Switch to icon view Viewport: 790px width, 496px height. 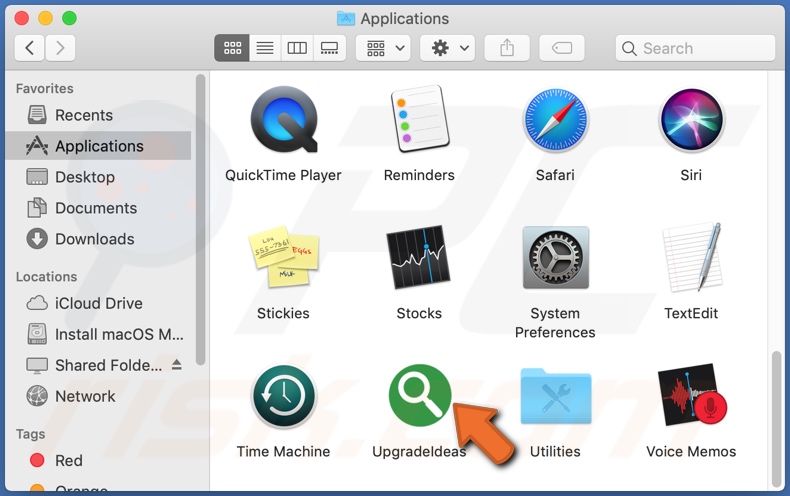click(x=232, y=48)
